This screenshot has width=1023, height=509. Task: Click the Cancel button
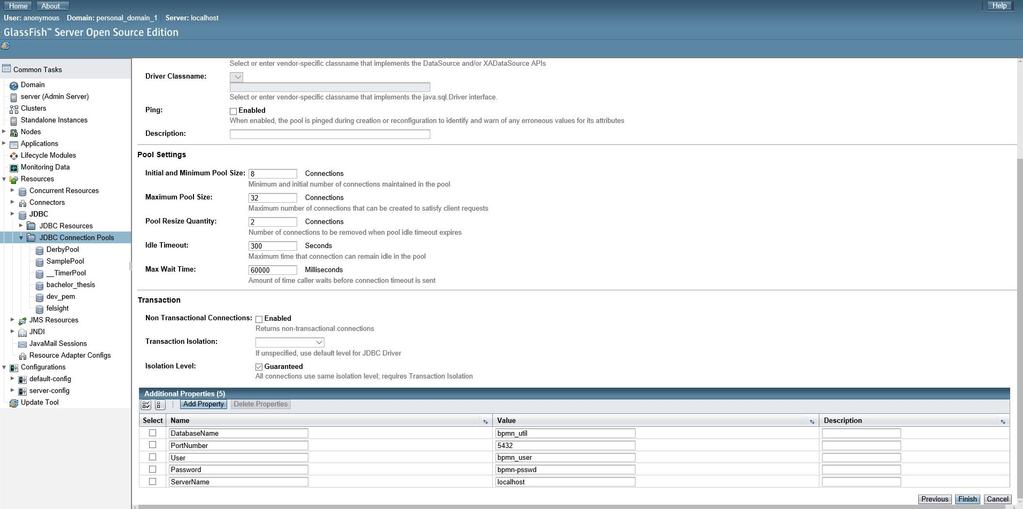[x=998, y=499]
